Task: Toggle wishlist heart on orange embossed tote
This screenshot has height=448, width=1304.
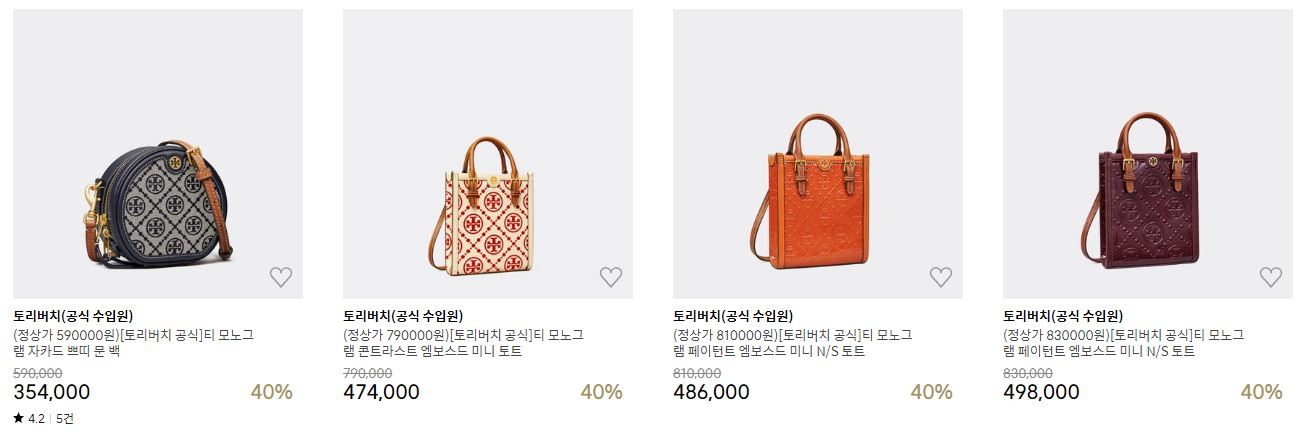Action: click(x=941, y=277)
